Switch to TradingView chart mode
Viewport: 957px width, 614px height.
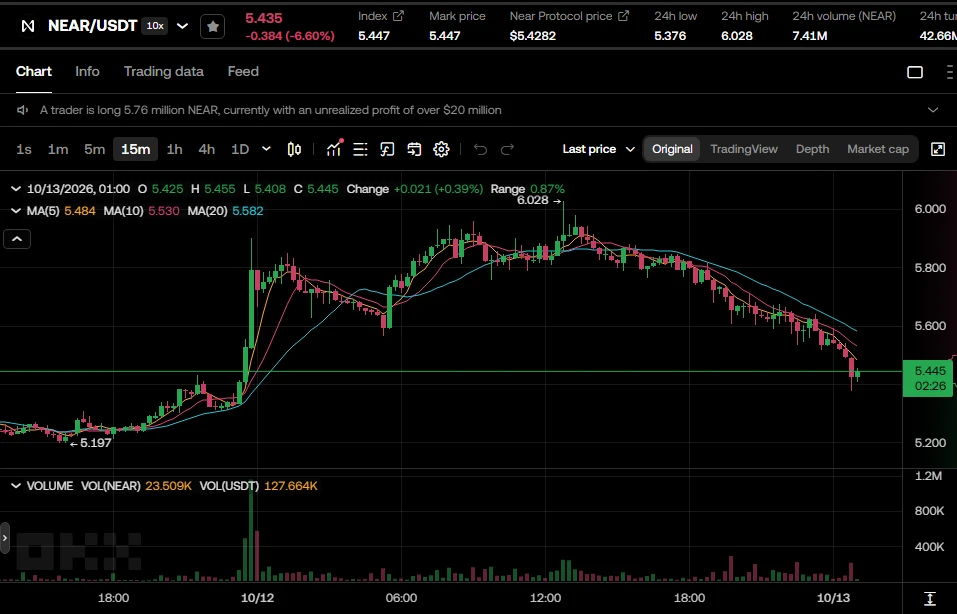(744, 149)
